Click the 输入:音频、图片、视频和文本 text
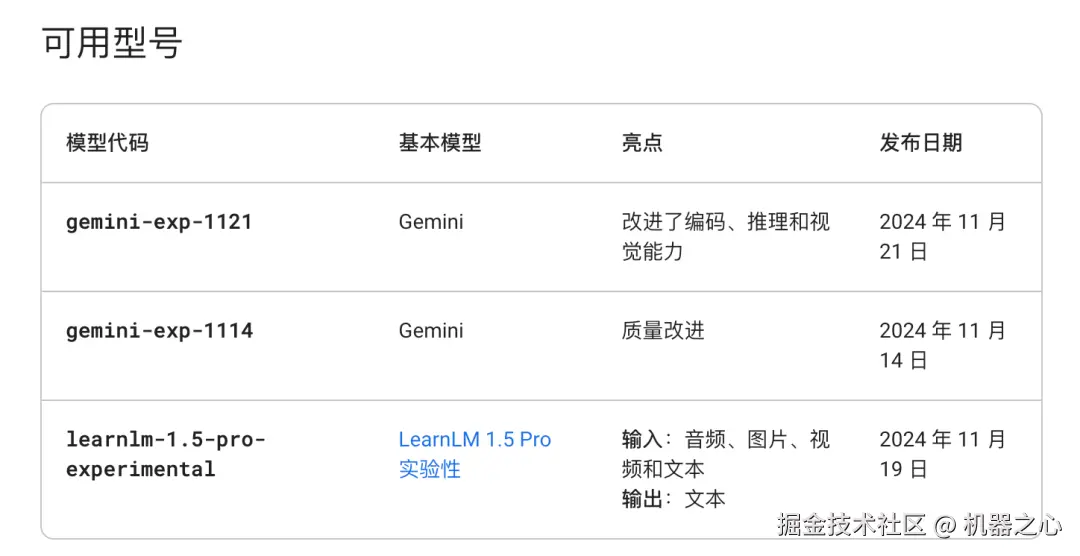 725,454
